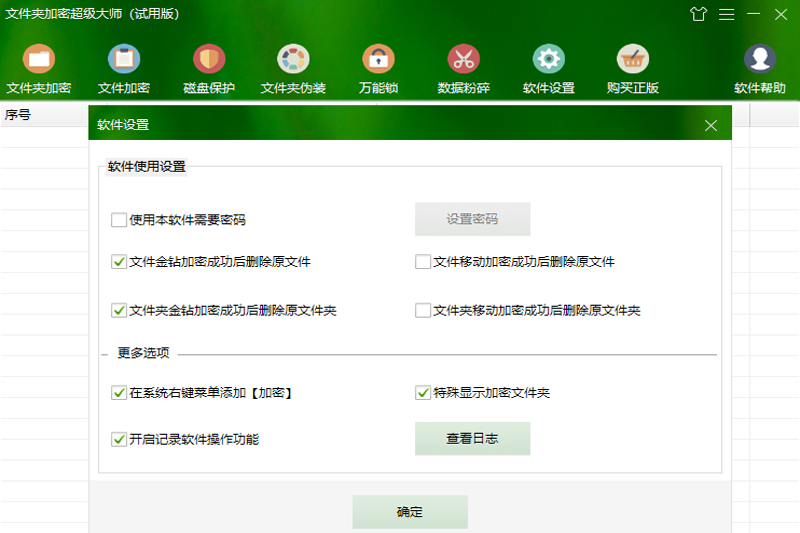
Task: Open the 软件帮助 help icon
Action: pos(760,60)
